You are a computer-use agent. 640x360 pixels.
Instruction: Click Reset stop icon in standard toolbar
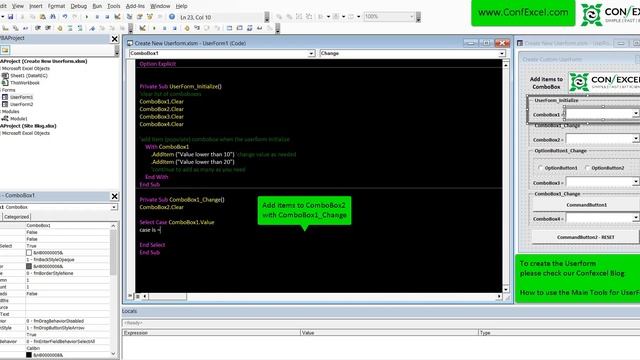tap(107, 17)
